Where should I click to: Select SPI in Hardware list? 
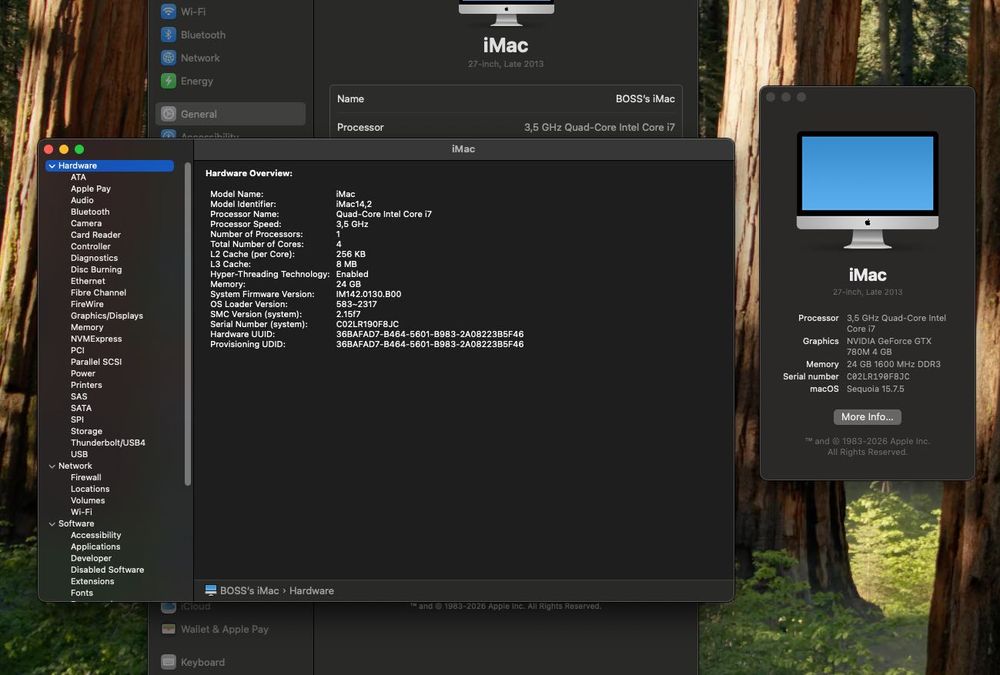(x=77, y=420)
